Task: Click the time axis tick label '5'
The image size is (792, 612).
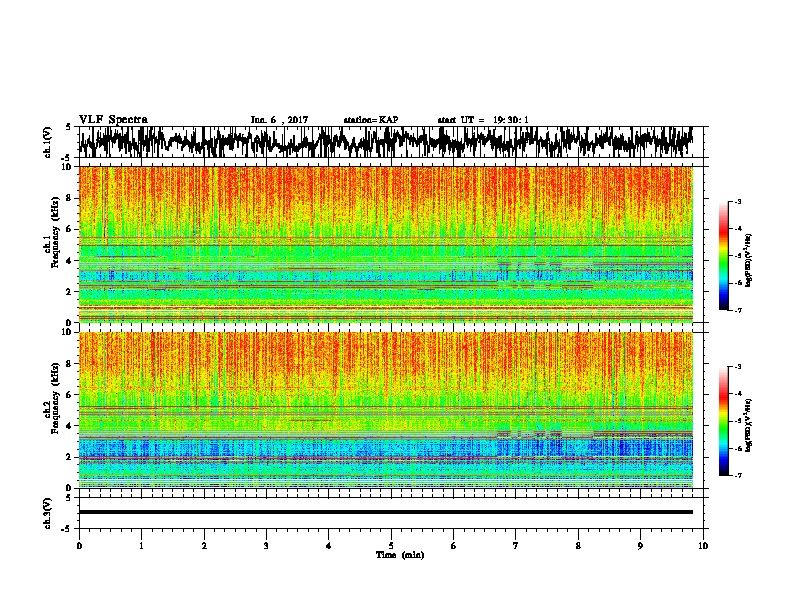Action: (391, 545)
